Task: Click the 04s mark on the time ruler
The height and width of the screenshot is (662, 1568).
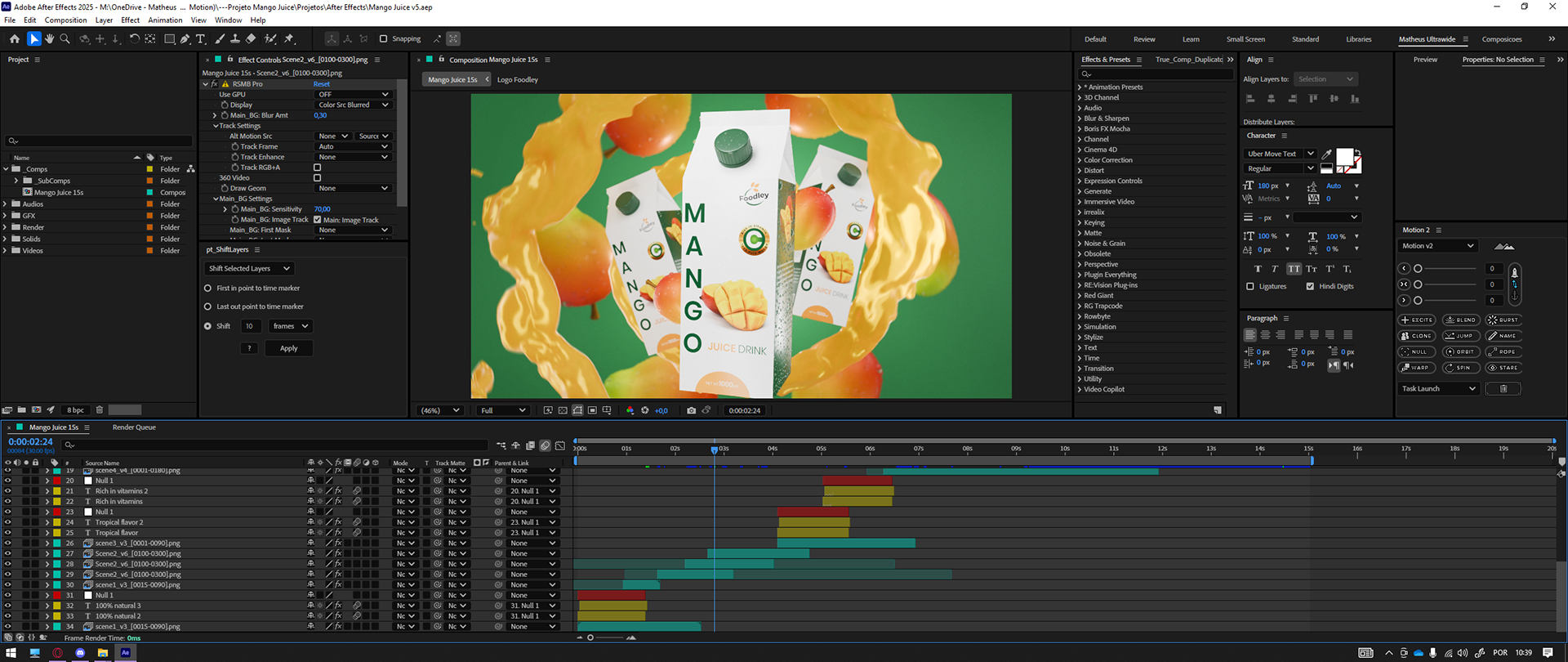Action: tap(772, 449)
